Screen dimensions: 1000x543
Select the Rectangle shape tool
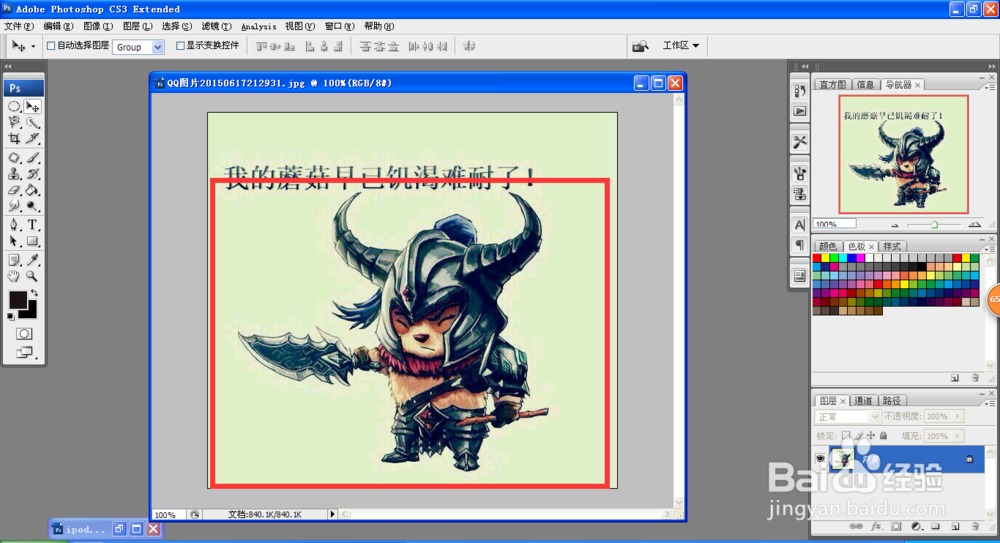tap(32, 241)
